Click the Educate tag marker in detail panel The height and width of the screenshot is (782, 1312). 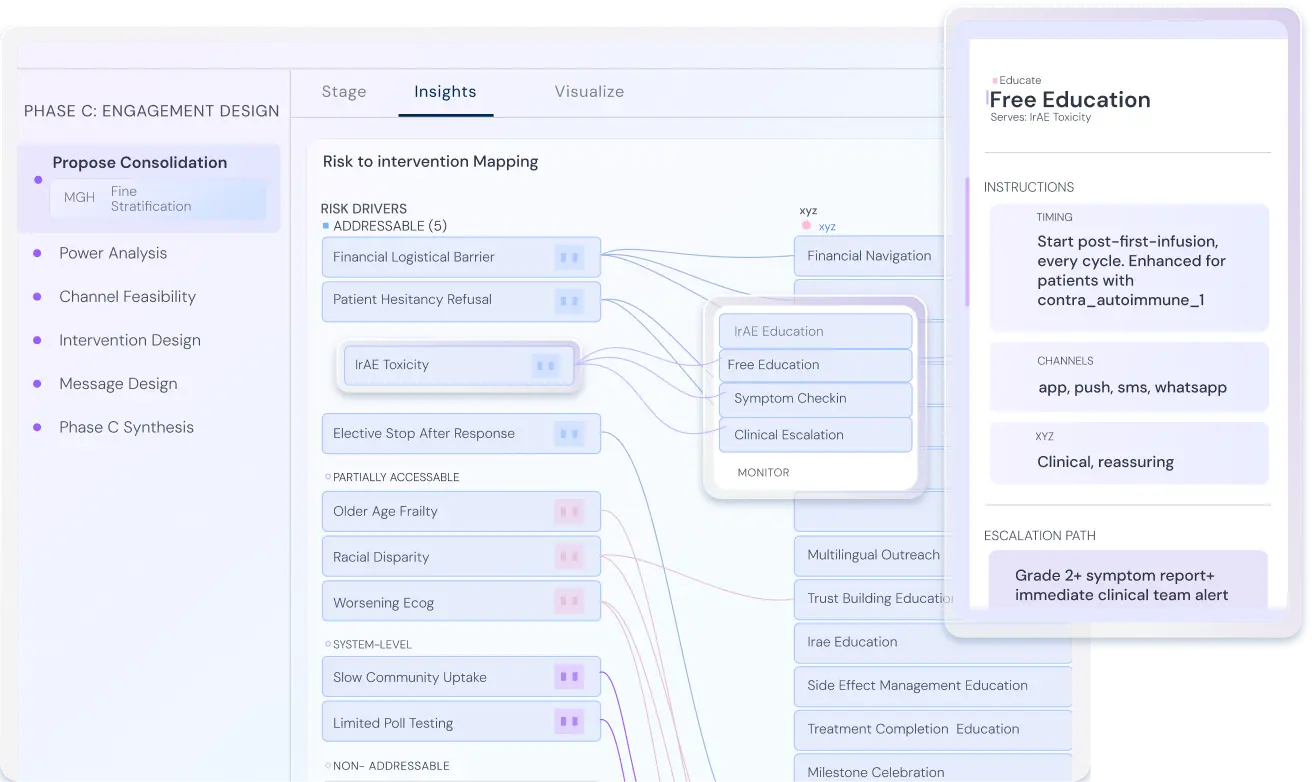pyautogui.click(x=995, y=80)
